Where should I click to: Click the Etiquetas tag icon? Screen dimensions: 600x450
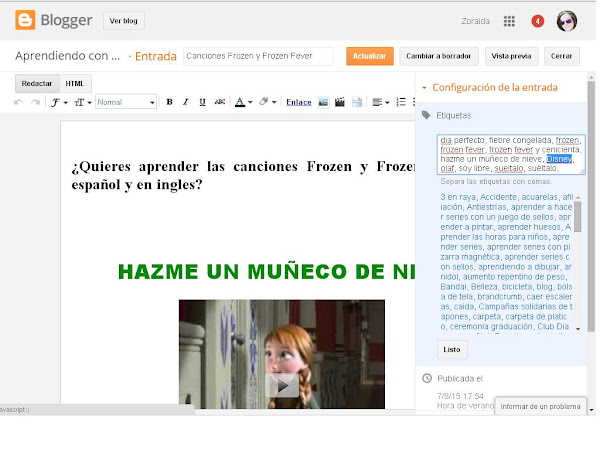(426, 115)
